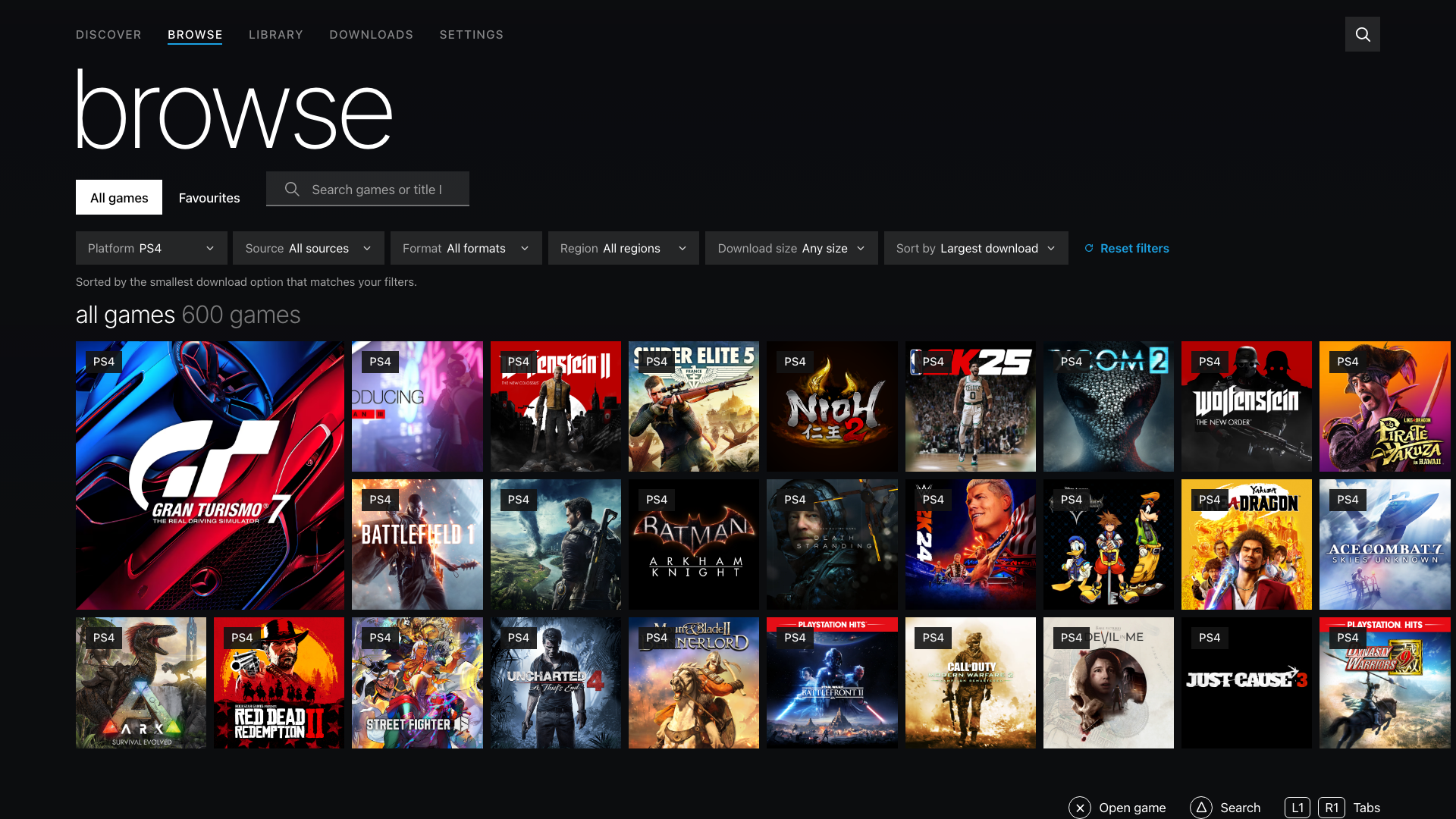Viewport: 1456px width, 819px height.
Task: Click the L1 shoulder button icon
Action: [x=1298, y=808]
